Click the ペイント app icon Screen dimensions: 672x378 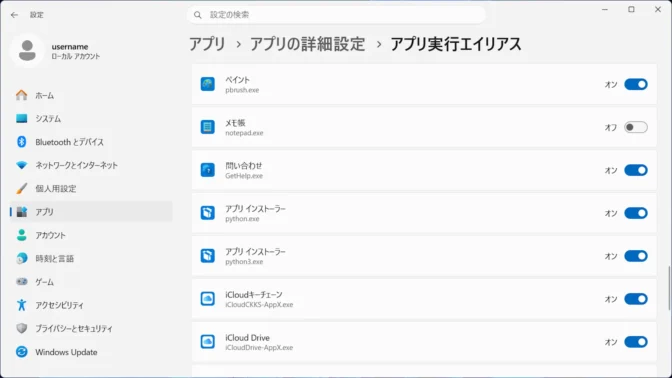coord(207,84)
